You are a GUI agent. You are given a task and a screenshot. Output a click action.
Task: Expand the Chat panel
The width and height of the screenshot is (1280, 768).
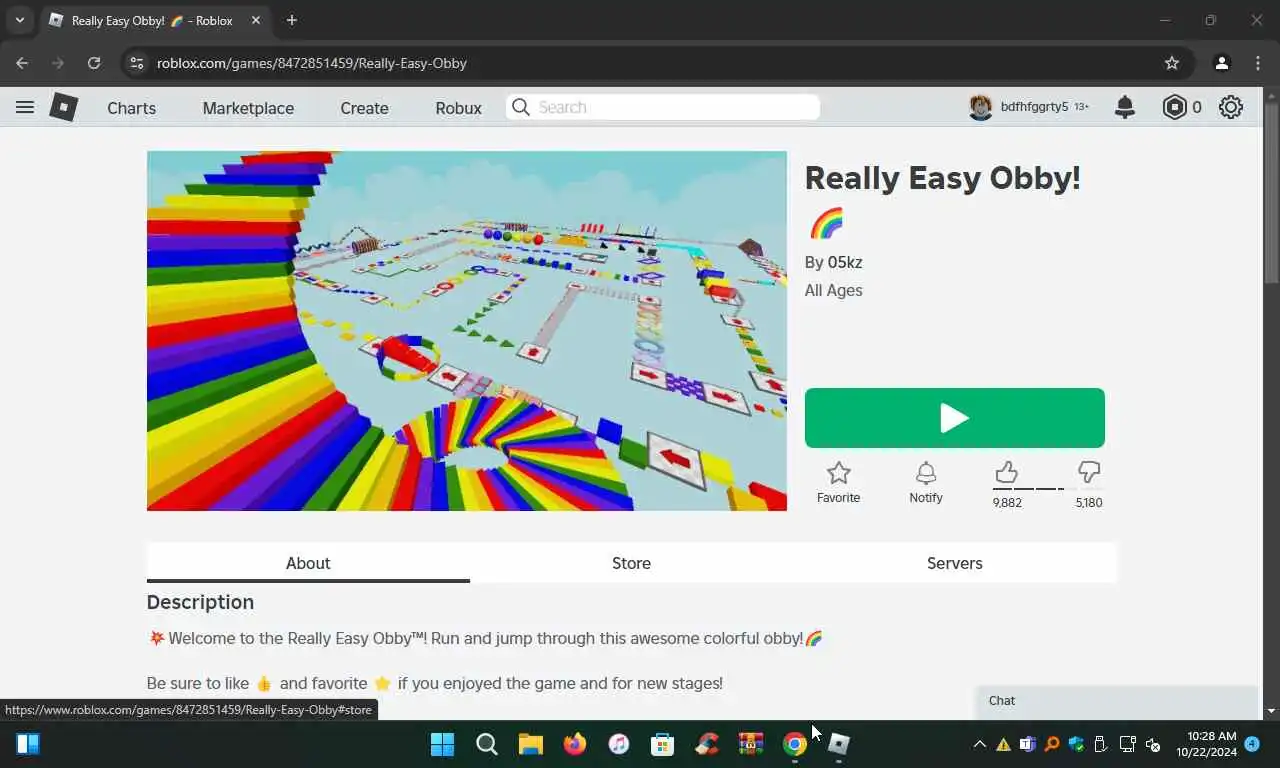pos(1117,701)
